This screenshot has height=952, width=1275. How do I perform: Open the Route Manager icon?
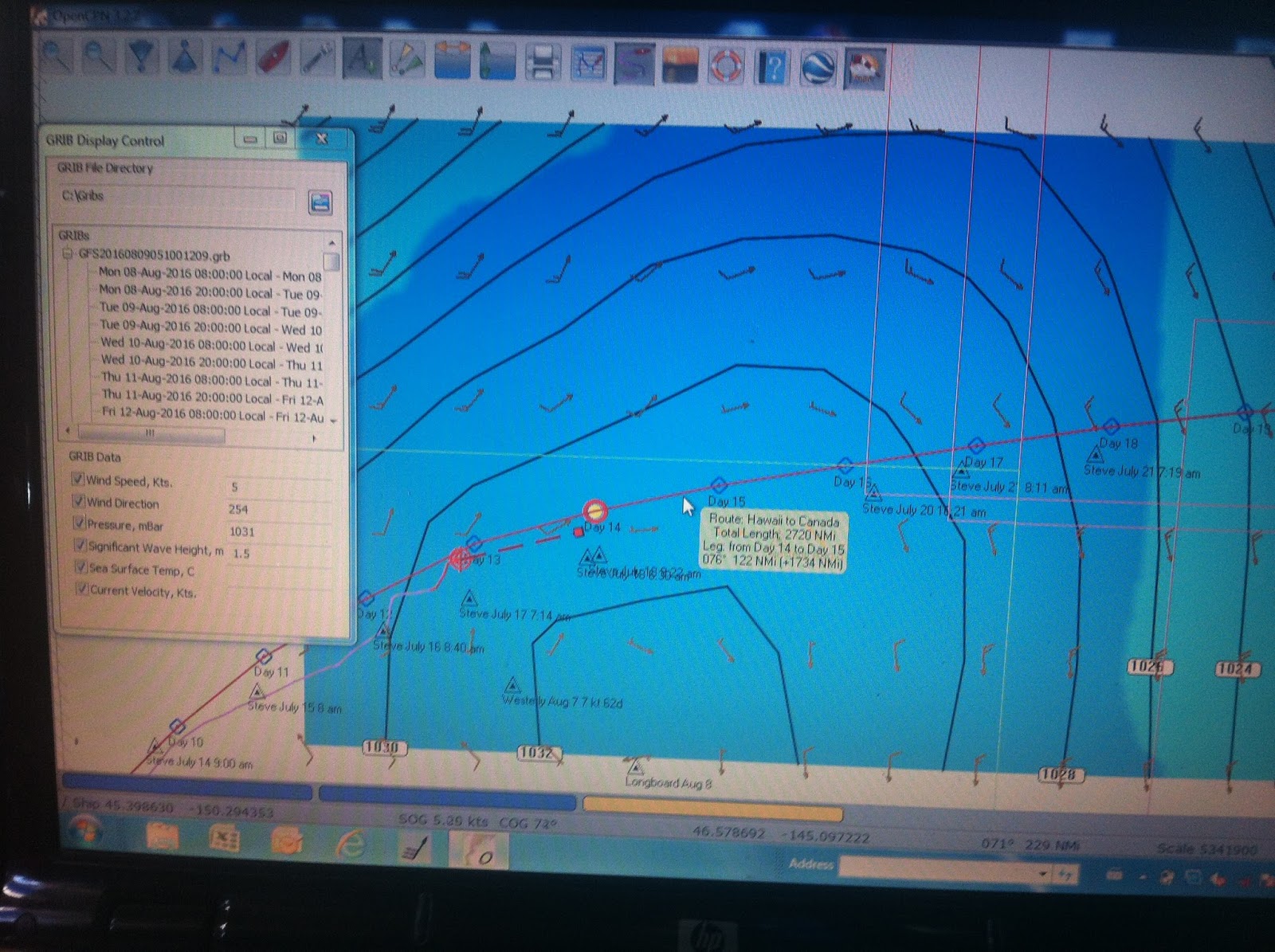click(589, 62)
